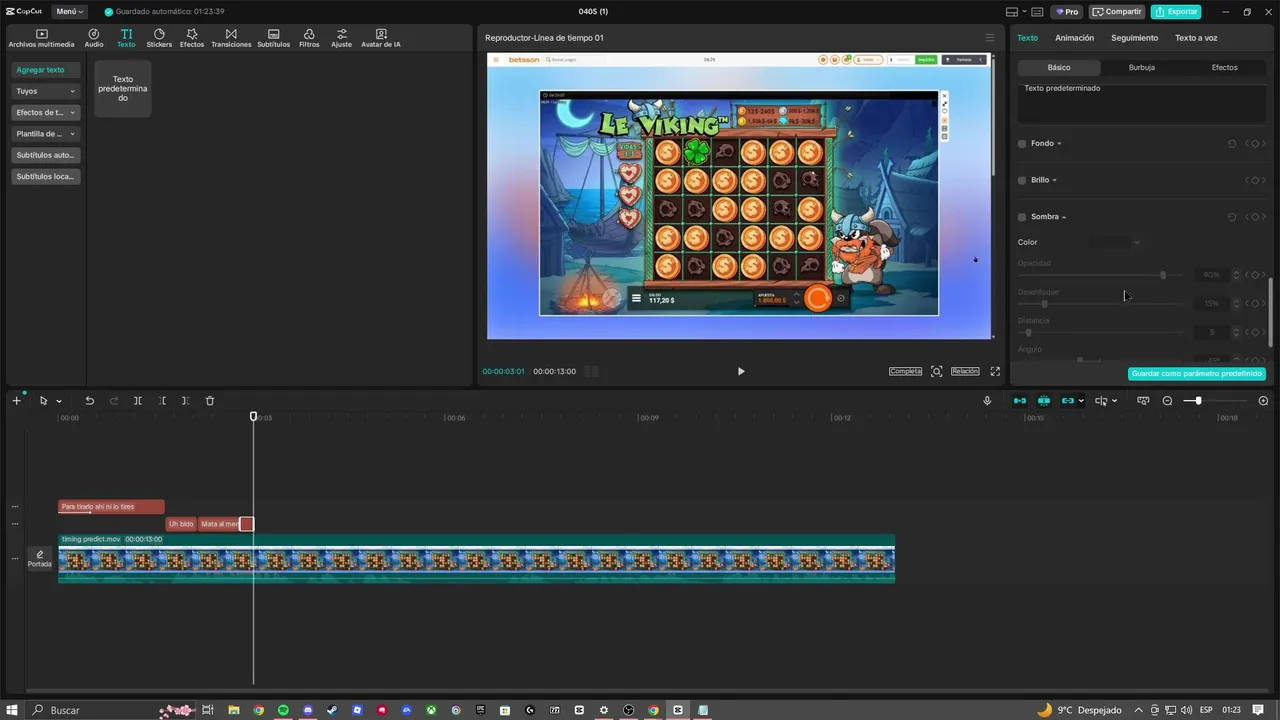This screenshot has width=1280, height=720.
Task: Click the redo arrow in the timeline toolbar
Action: pyautogui.click(x=113, y=401)
